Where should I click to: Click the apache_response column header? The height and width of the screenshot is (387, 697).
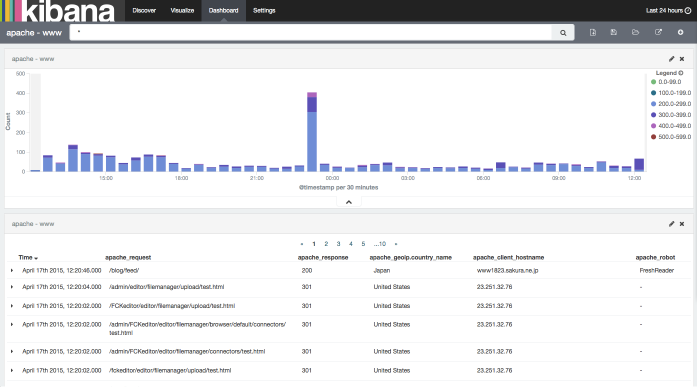tap(323, 257)
